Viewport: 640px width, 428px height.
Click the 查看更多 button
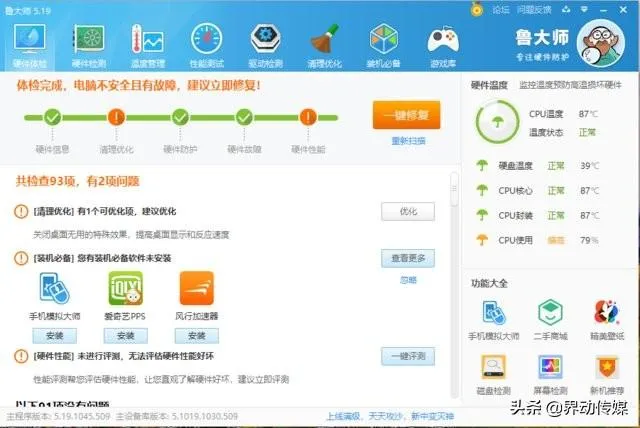(408, 258)
